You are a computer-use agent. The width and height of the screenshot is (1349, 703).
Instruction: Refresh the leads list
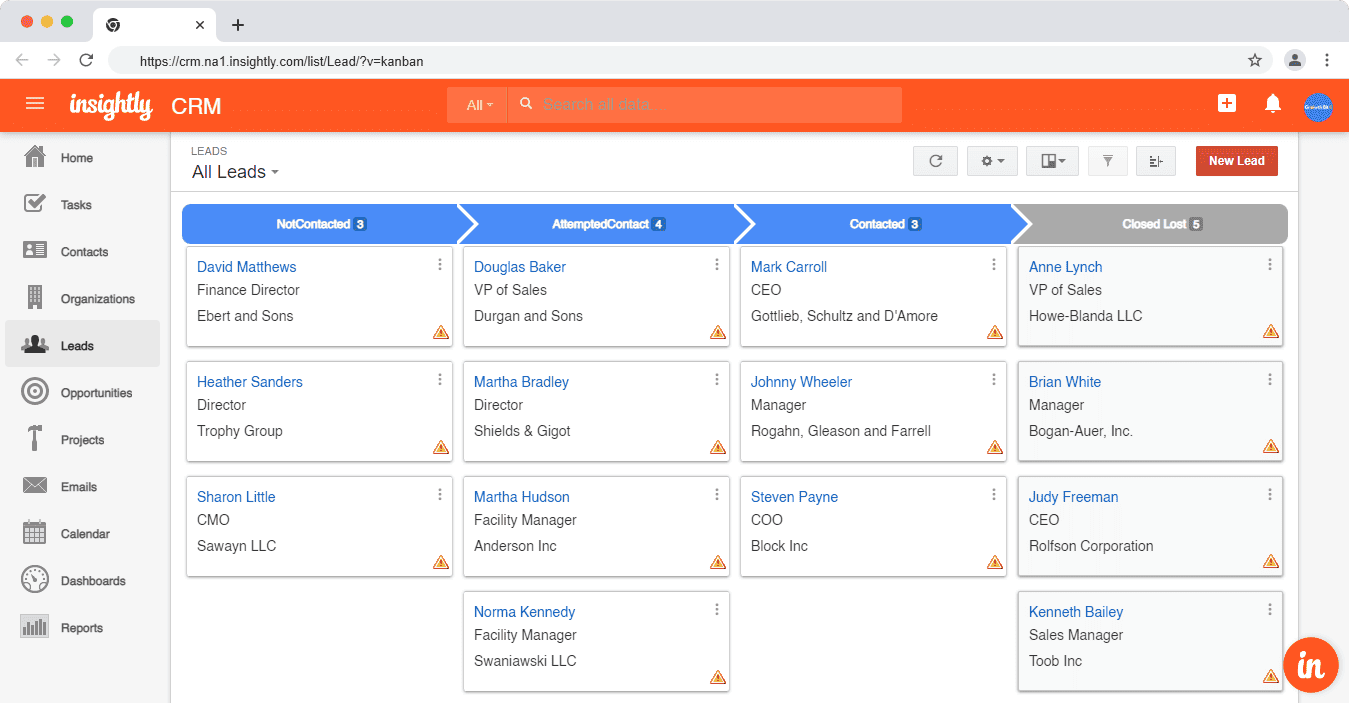pos(934,160)
